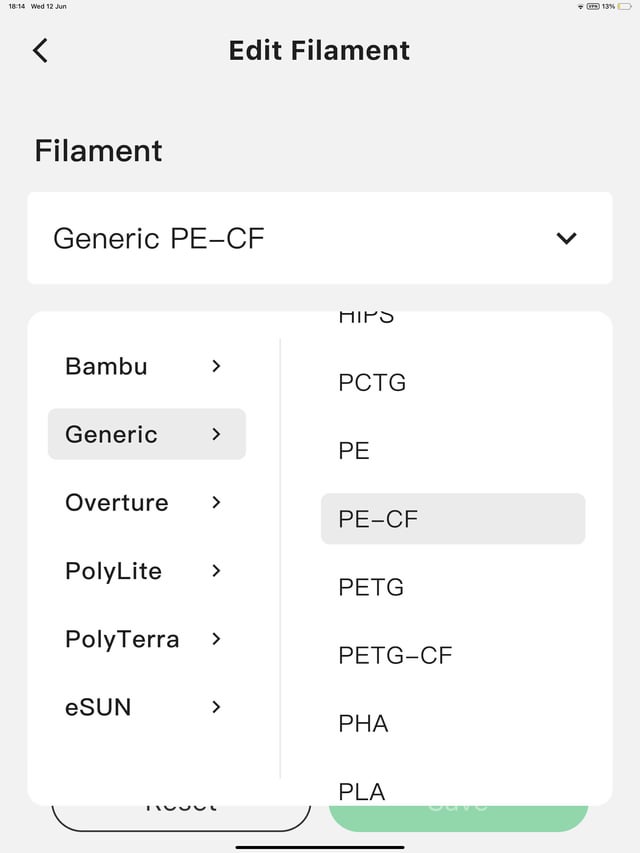Expand the PolyLite chevron arrow
640x853 pixels.
click(216, 571)
